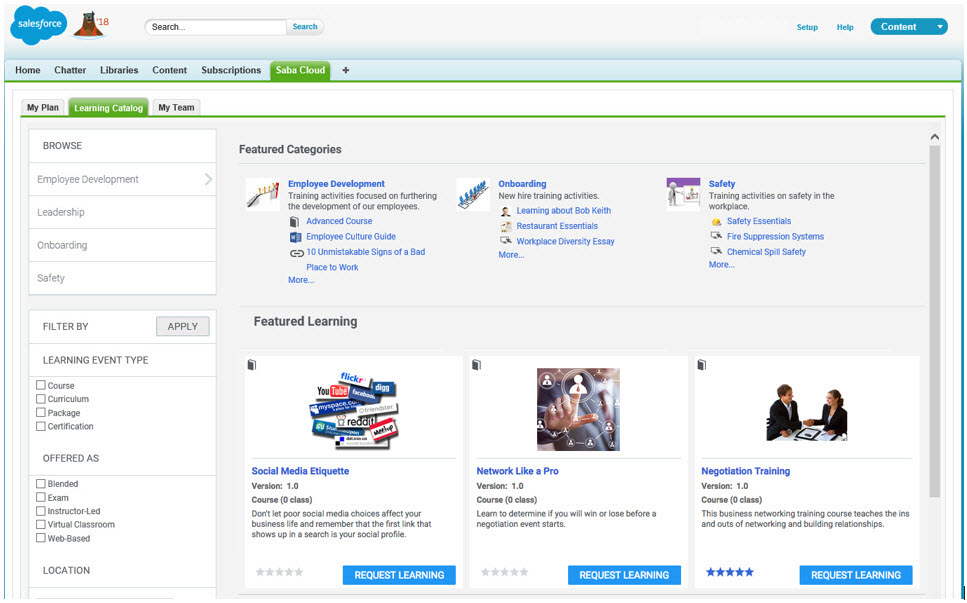
Task: Click the link icon beside 10 Unmistakable Signs
Action: [297, 253]
